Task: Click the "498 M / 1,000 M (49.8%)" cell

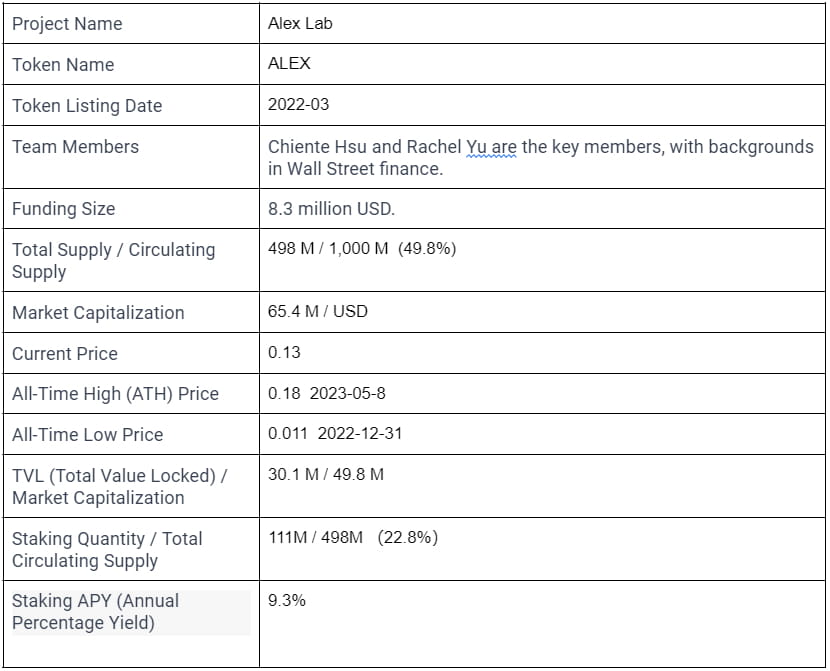Action: 361,248
